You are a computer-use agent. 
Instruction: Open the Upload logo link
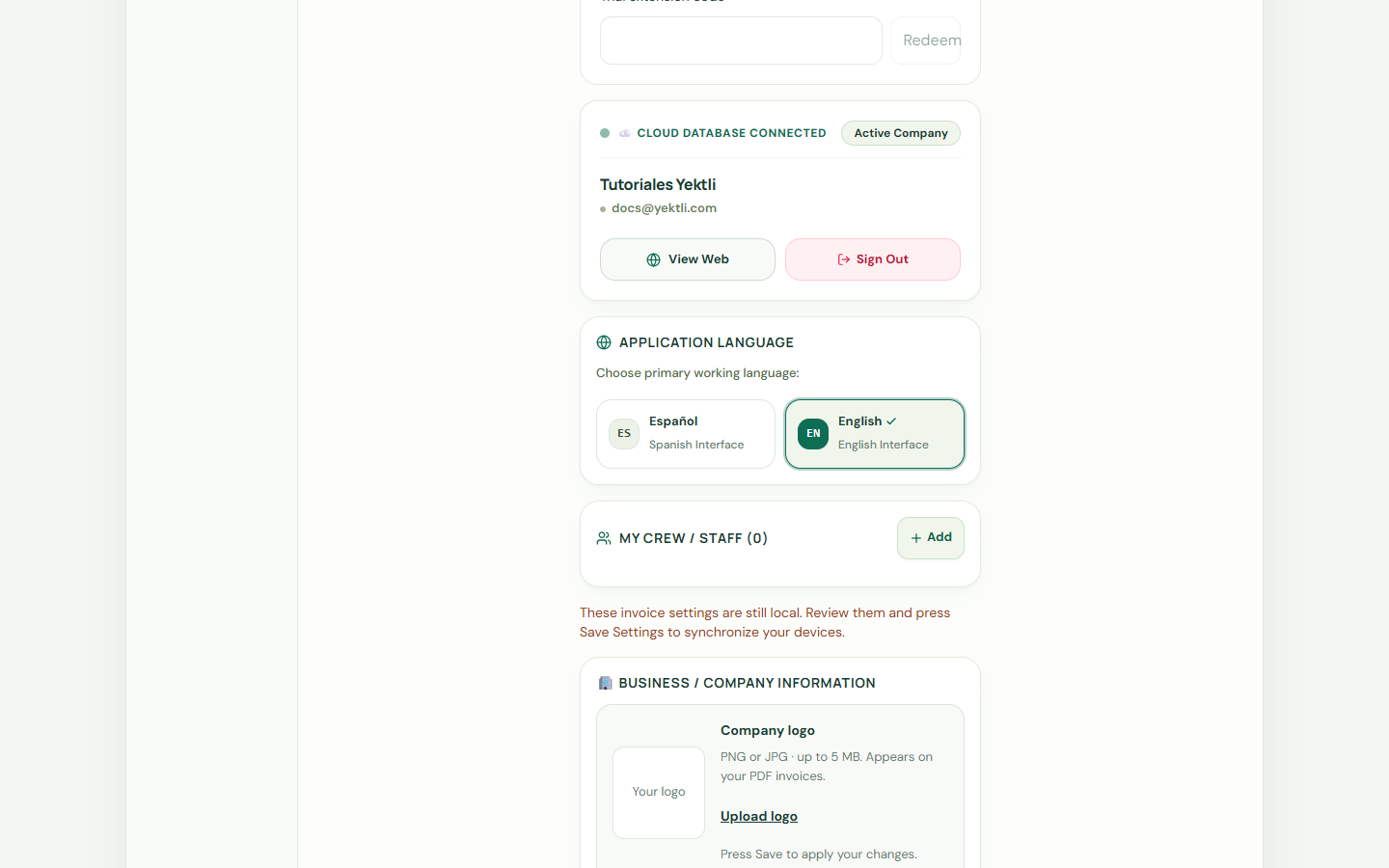(x=759, y=817)
